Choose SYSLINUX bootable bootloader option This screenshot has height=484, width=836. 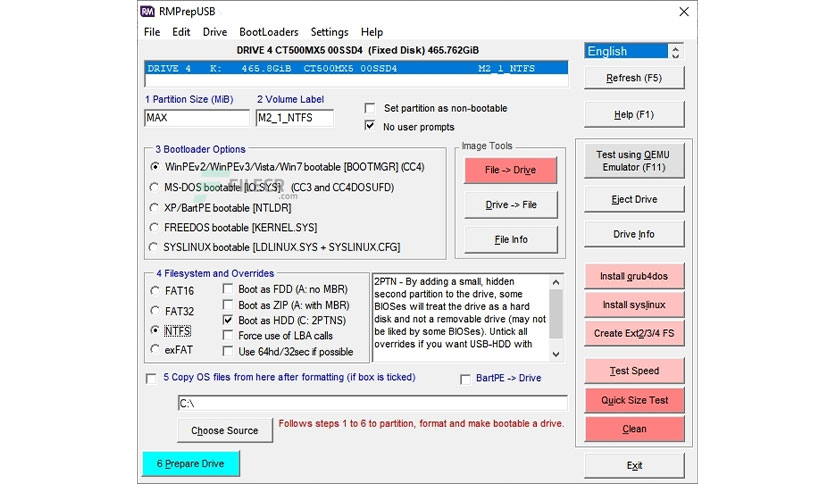click(x=154, y=247)
